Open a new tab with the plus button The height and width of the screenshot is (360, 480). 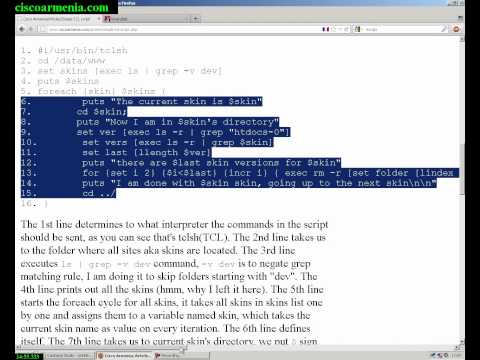click(x=196, y=19)
